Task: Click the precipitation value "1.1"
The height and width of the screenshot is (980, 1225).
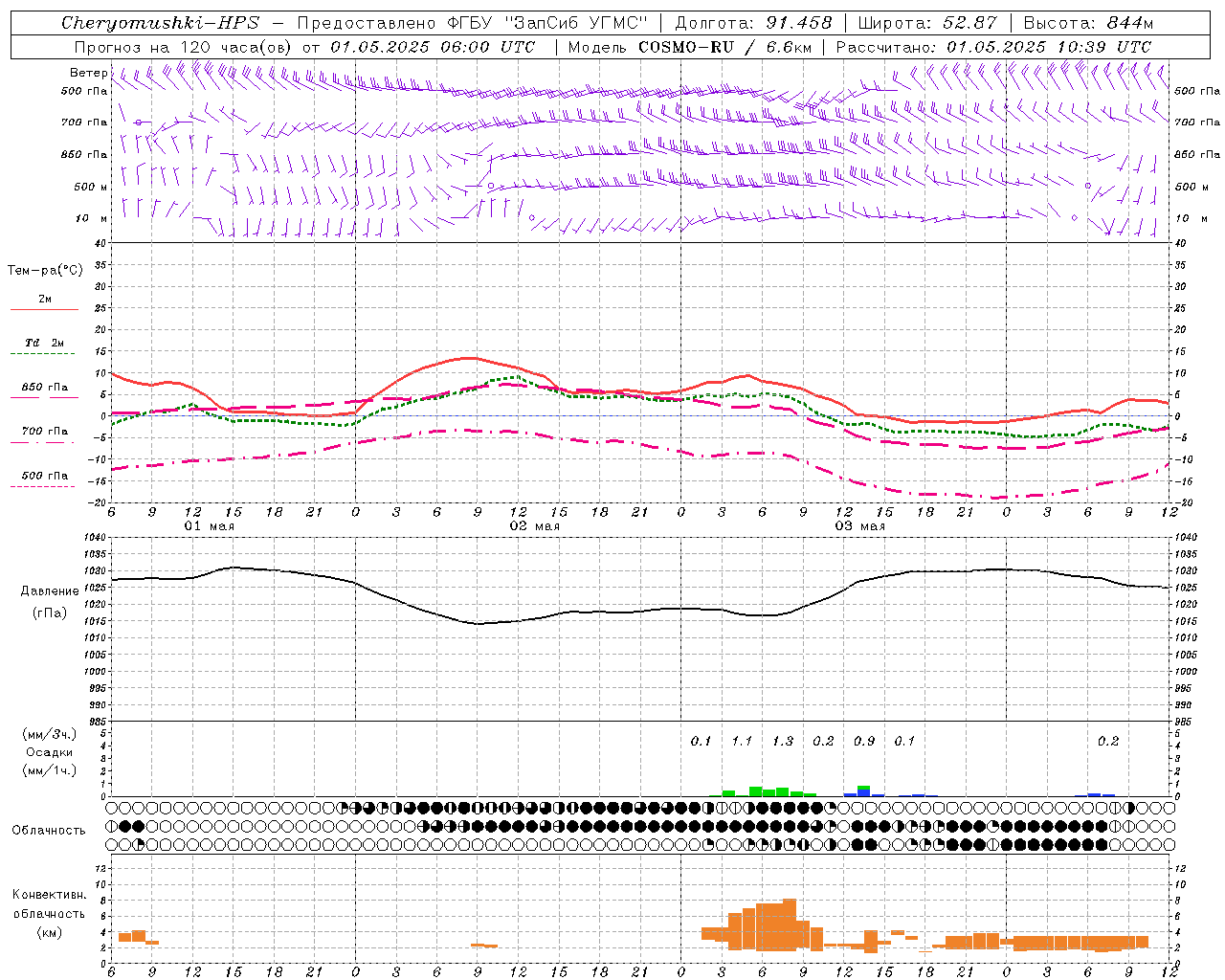Action: [x=742, y=741]
